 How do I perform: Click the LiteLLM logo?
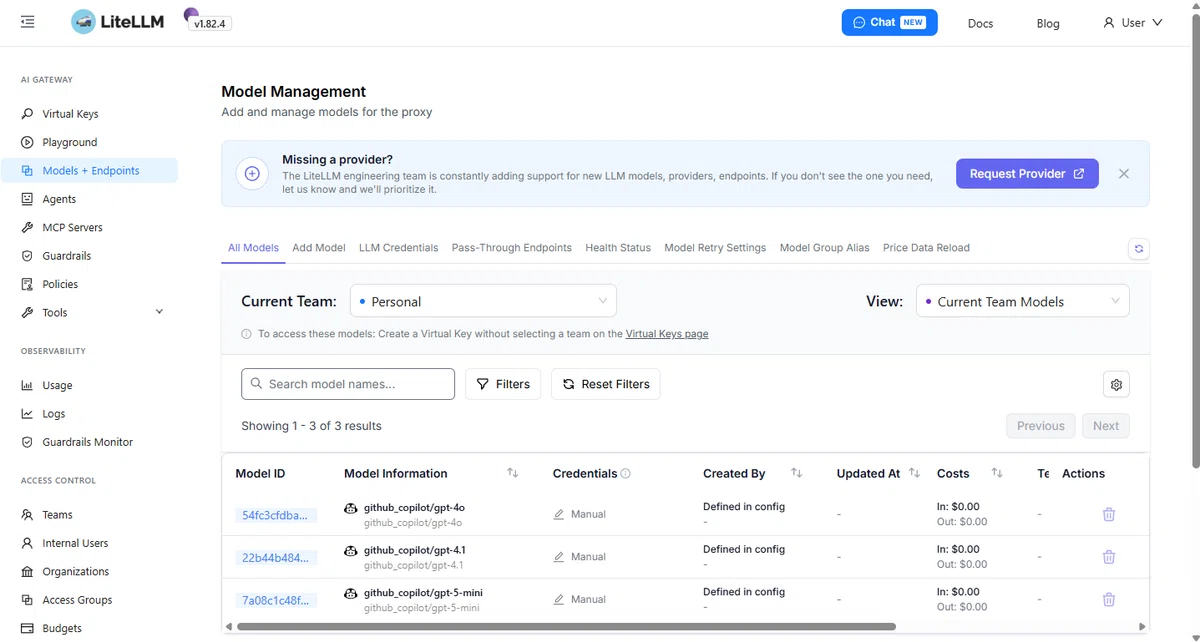tap(117, 22)
